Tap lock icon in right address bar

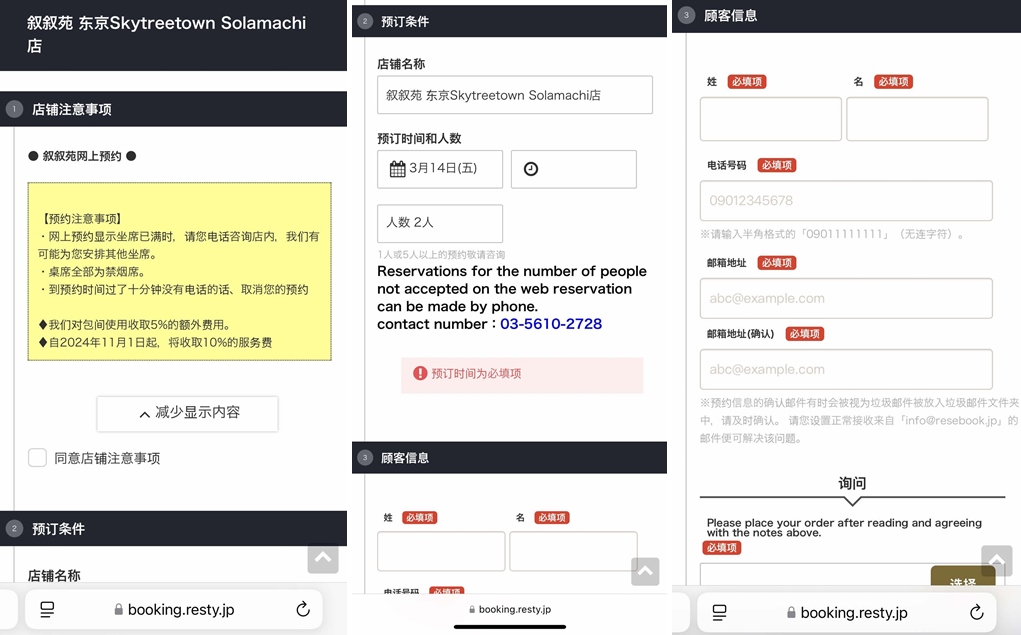pos(791,612)
